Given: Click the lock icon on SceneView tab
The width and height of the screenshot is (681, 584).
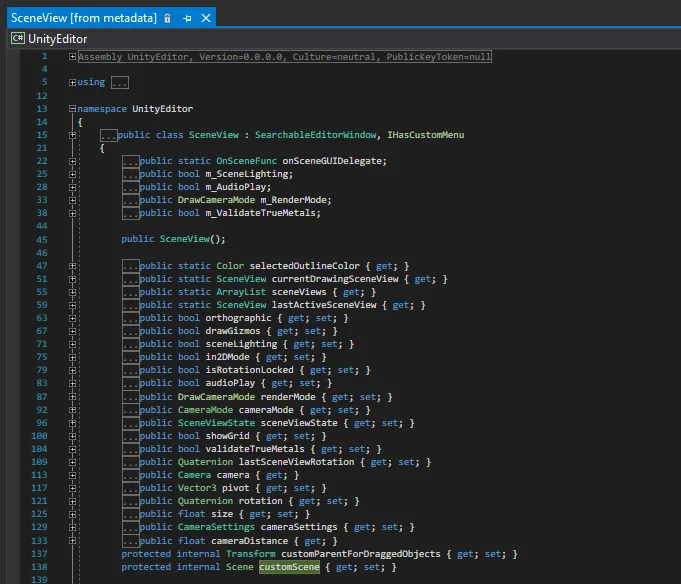Looking at the screenshot, I should tap(167, 18).
